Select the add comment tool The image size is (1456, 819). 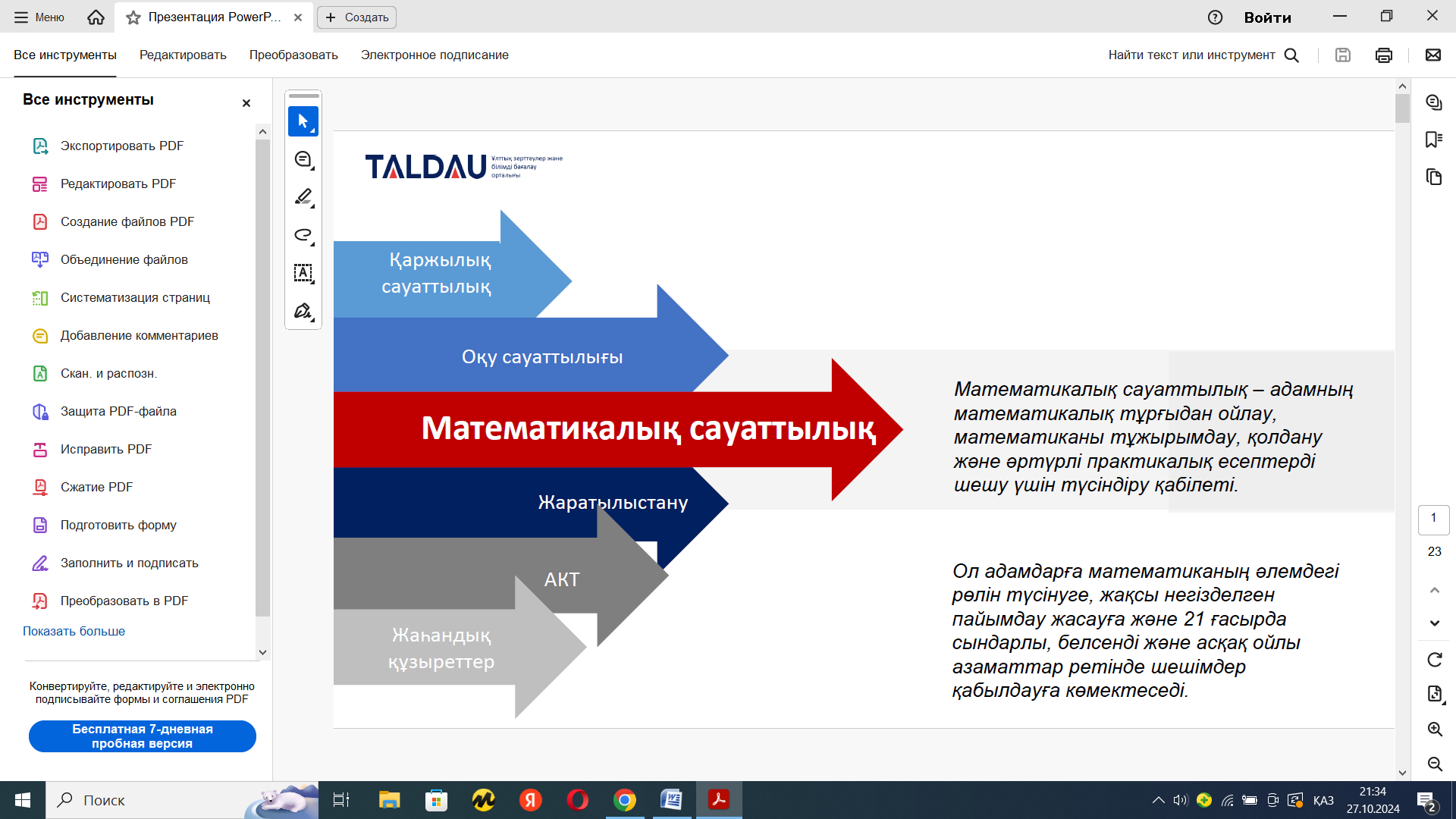tap(303, 159)
